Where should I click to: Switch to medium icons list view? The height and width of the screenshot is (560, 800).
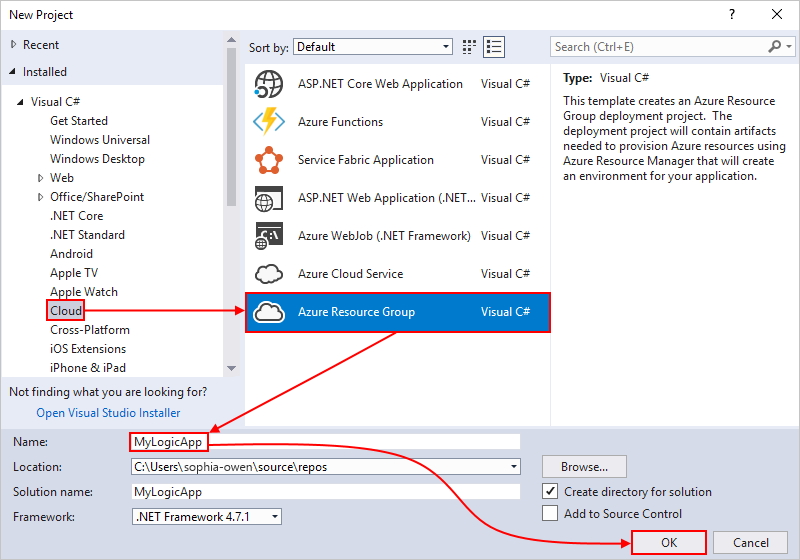pyautogui.click(x=494, y=47)
